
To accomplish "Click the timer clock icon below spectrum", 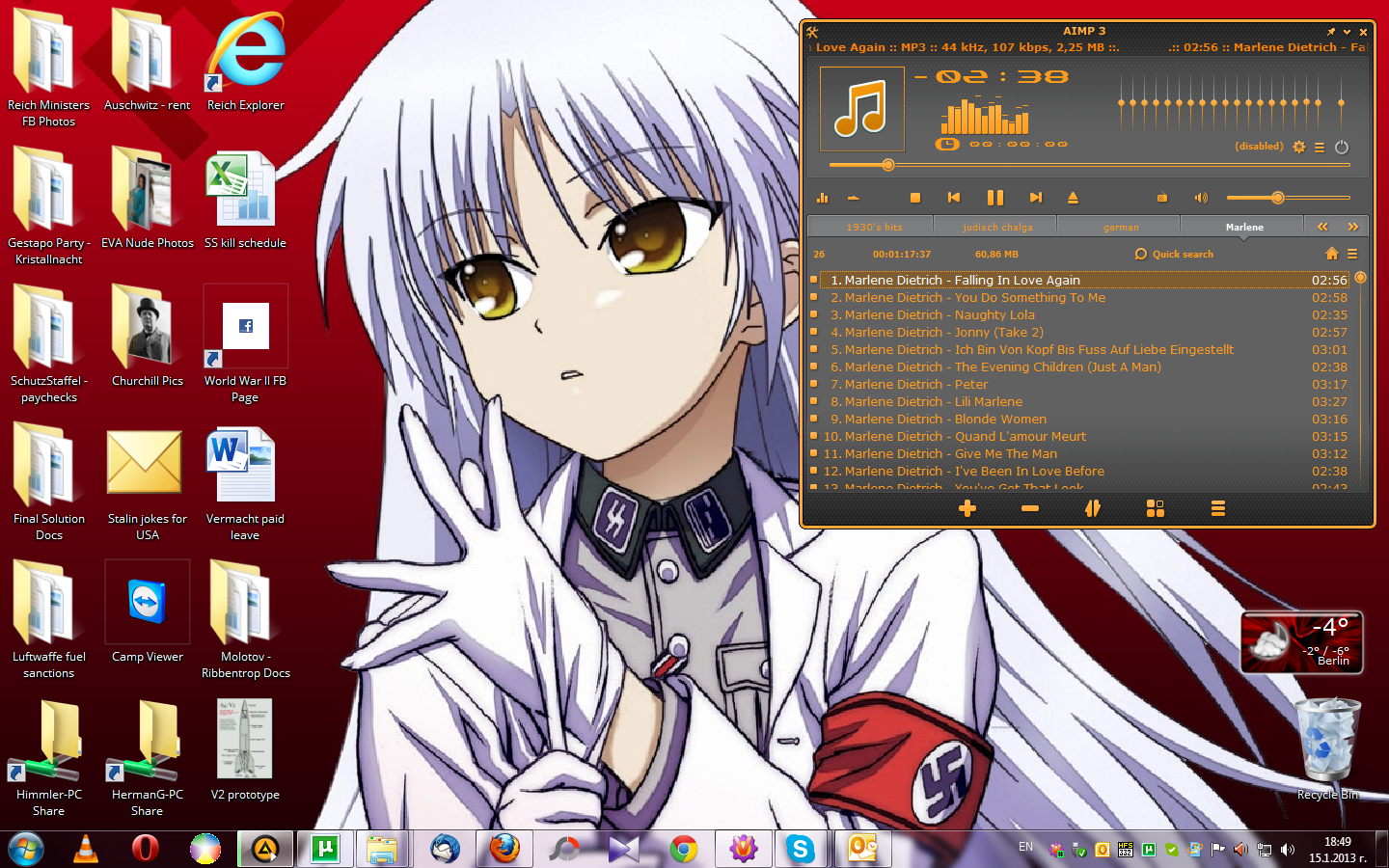I will click(948, 144).
